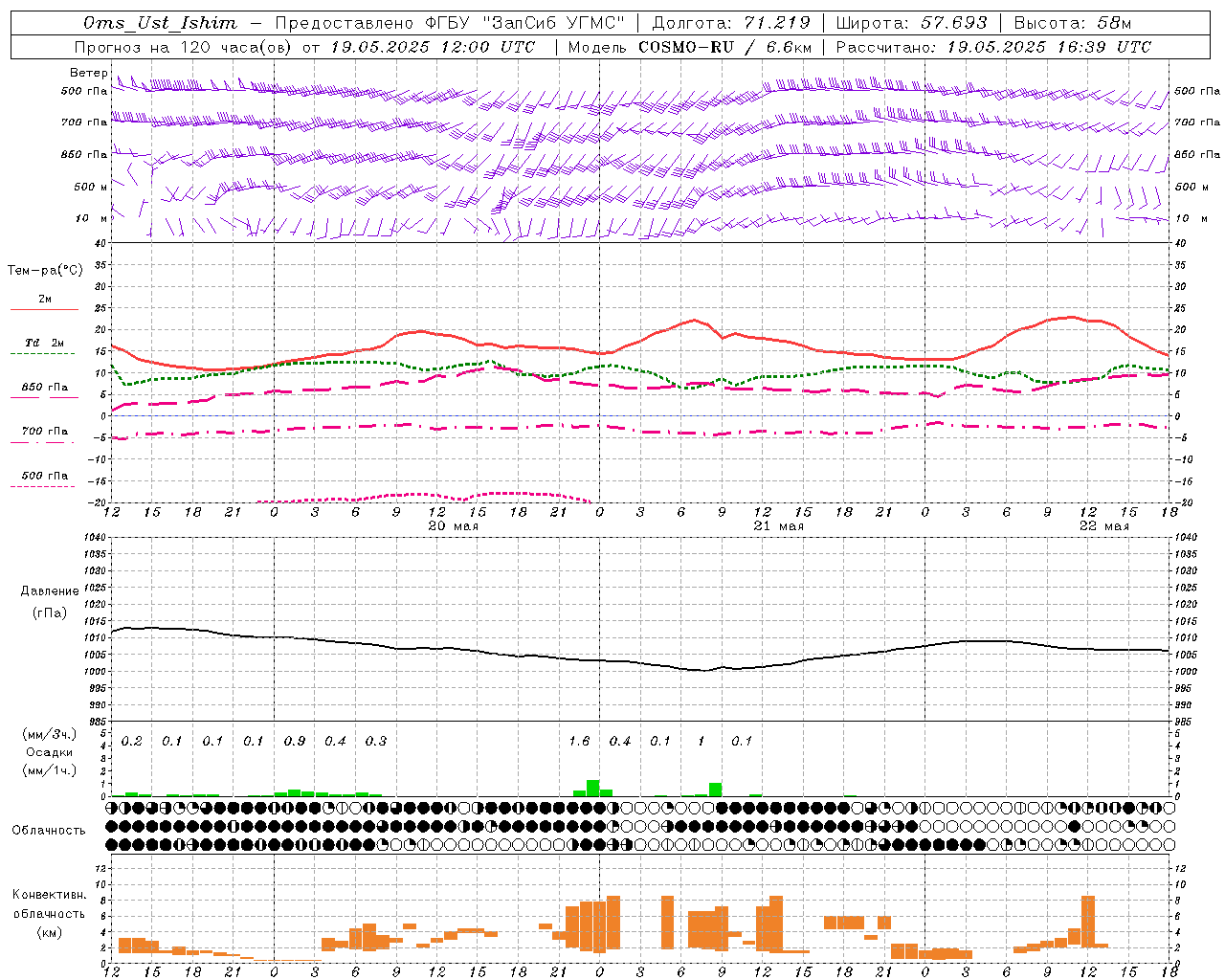Click the Тем-ра(°C) panel label
This screenshot has width=1225, height=980.
45,271
